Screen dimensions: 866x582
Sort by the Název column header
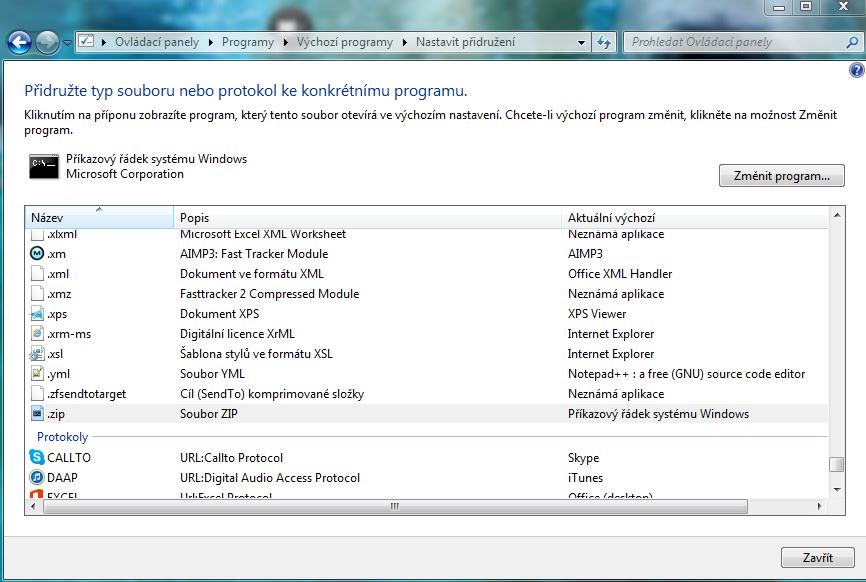(99, 218)
